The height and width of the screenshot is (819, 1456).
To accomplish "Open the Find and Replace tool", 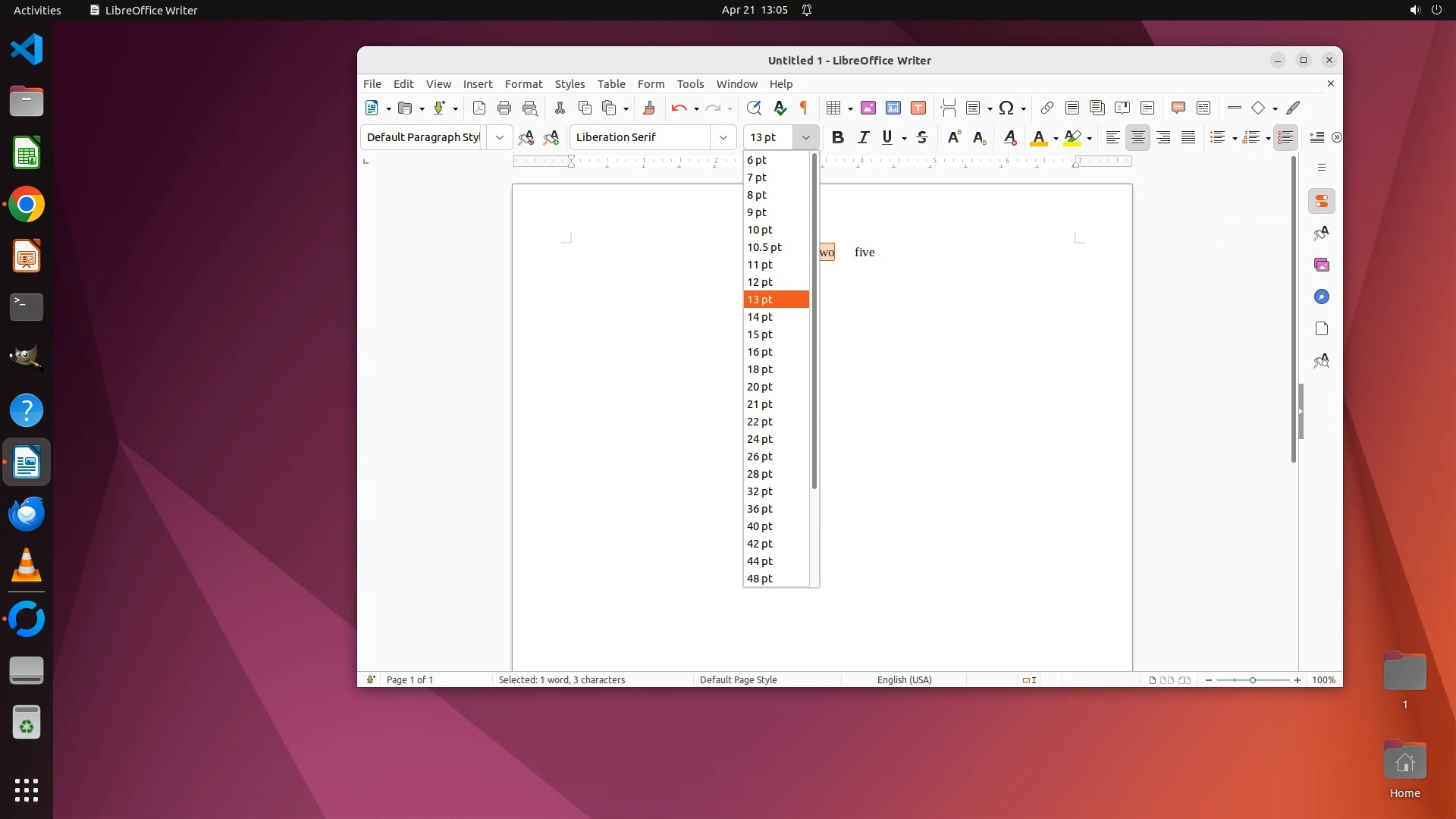I will coord(754,108).
